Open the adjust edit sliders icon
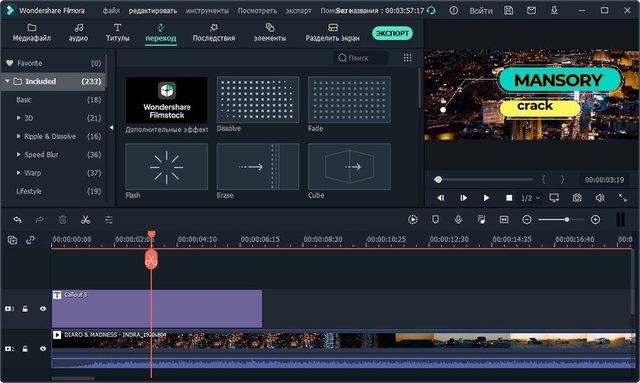 pos(108,220)
